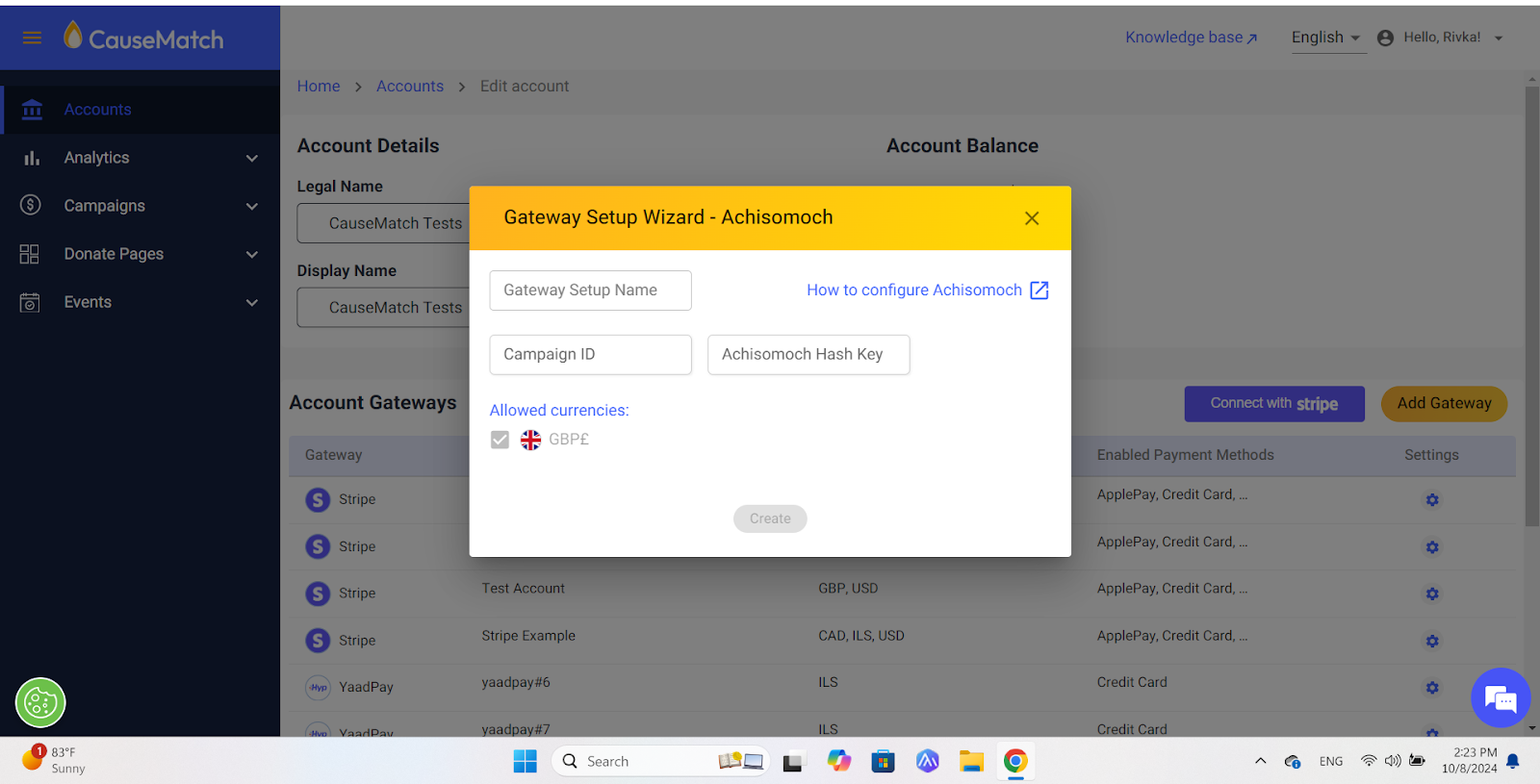Click the weather widget showing 83°F Sunny
The image size is (1540, 784).
point(54,760)
